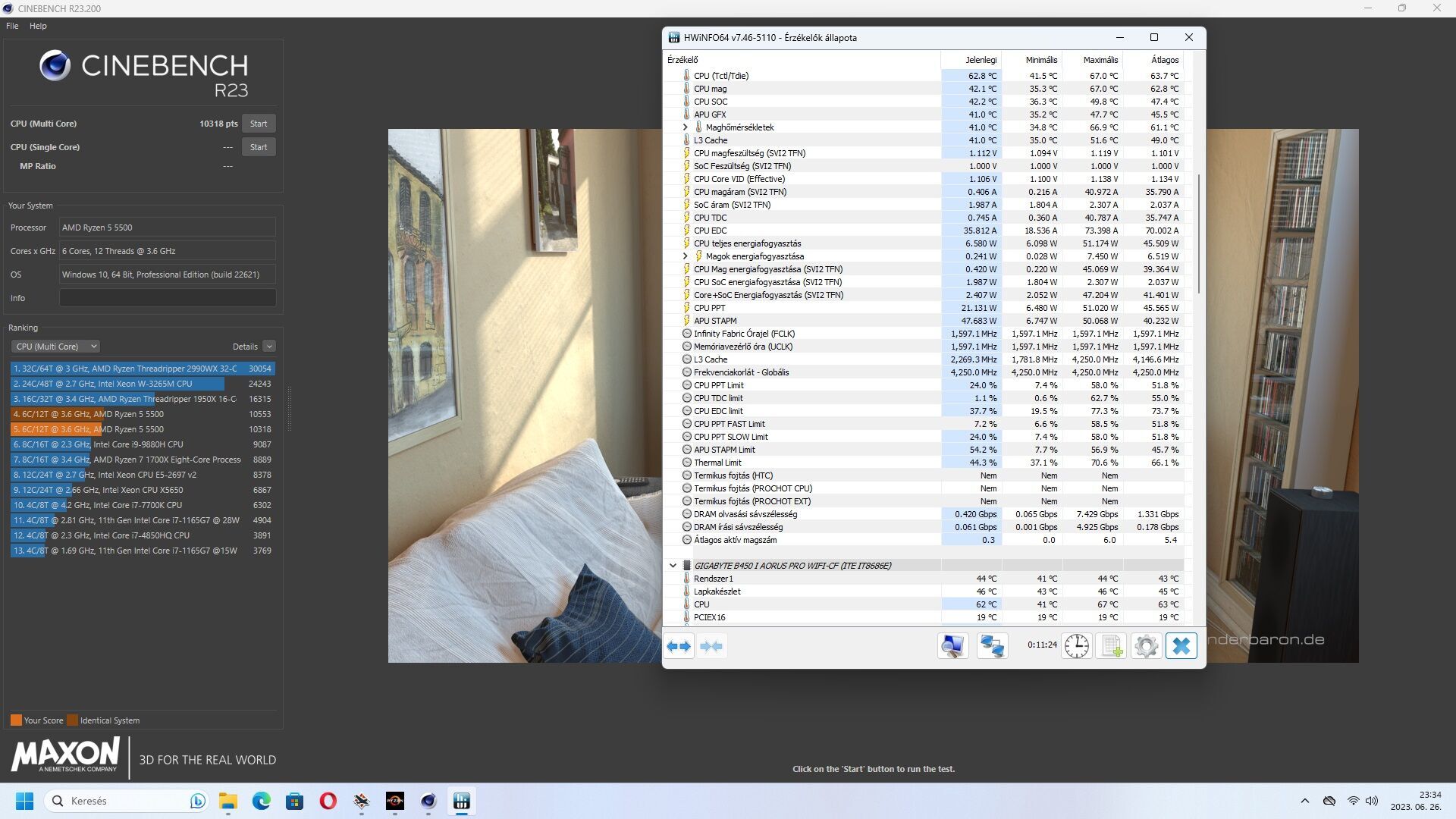
Task: Click the Átlagos column header
Action: 1153,60
